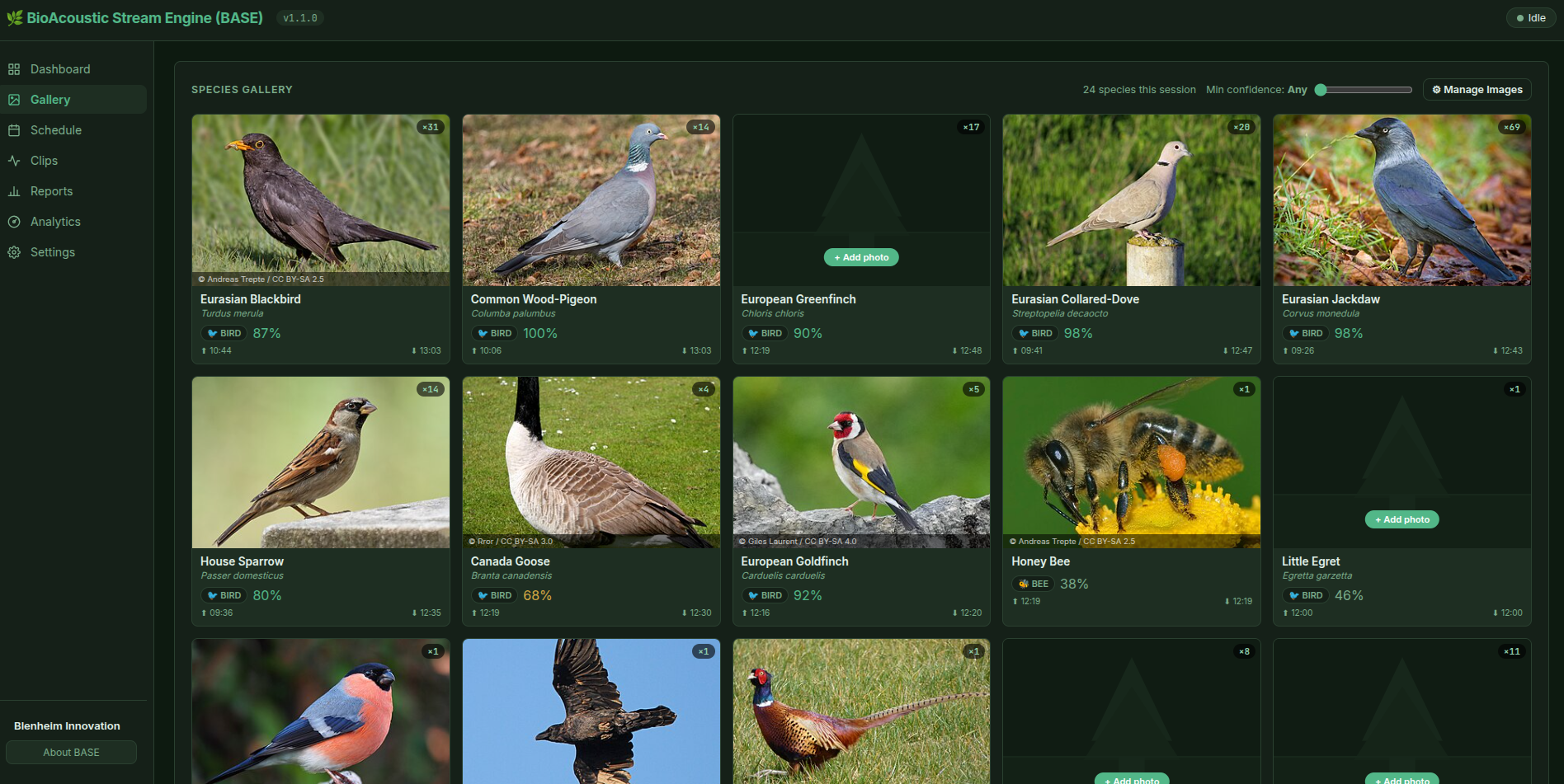Viewport: 1564px width, 784px height.
Task: Click the BIRD badge on Eurasian Collared-Dove card
Action: [x=1035, y=333]
